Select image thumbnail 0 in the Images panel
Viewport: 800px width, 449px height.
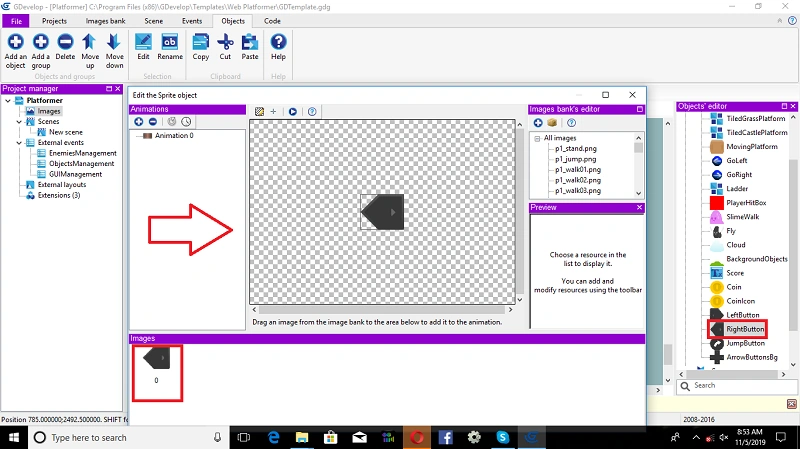point(157,373)
